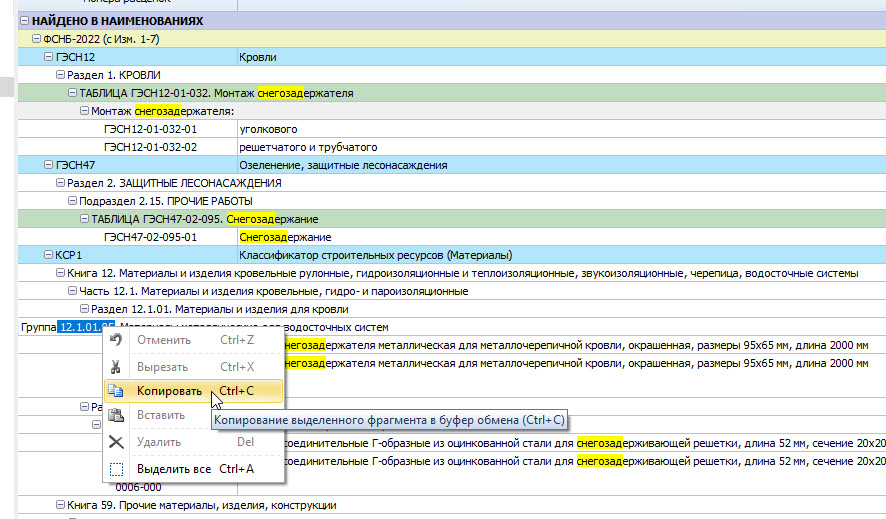Collapse 'Книга 59' tree node

pos(60,507)
